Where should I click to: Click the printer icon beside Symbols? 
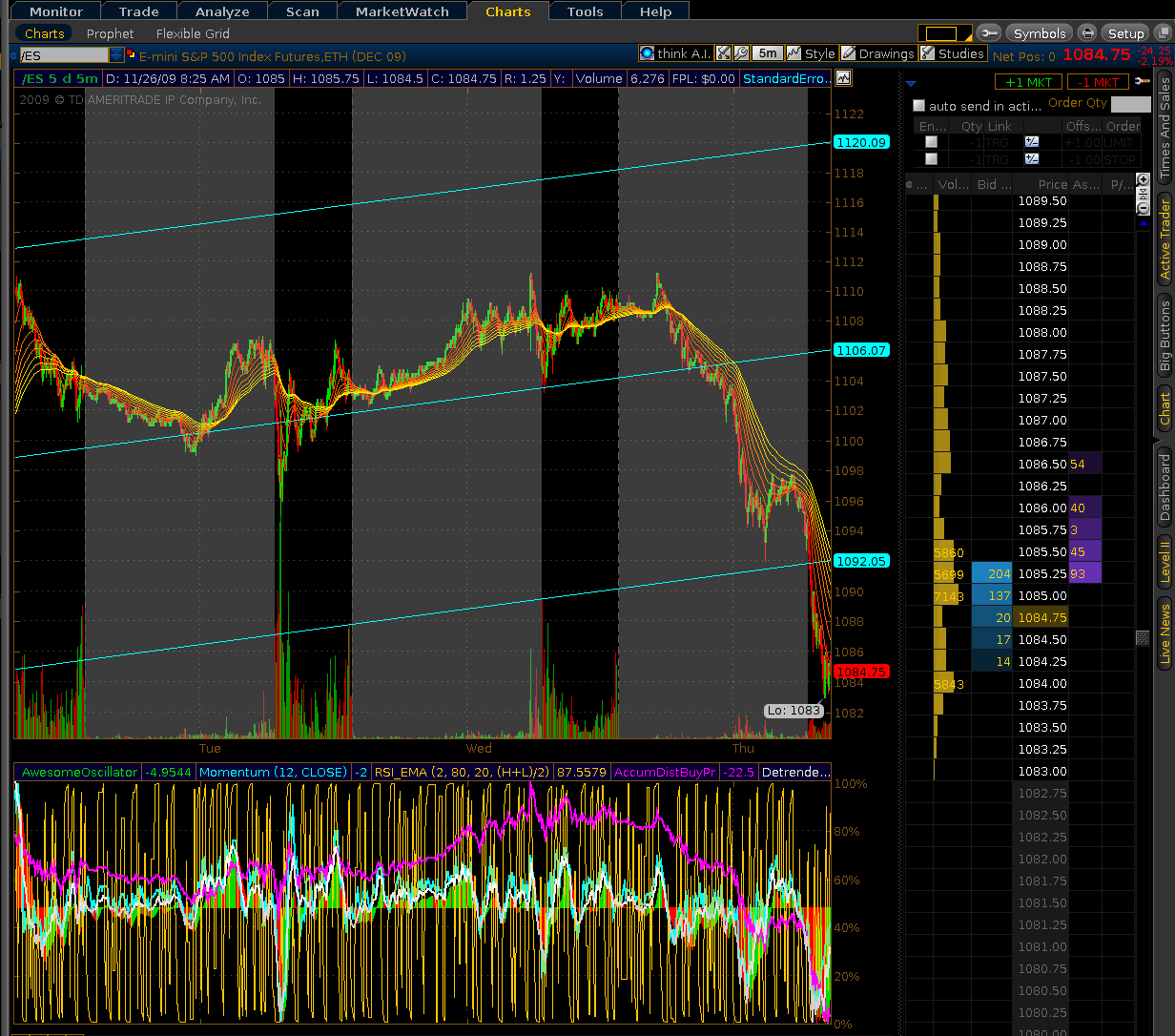coord(1087,33)
